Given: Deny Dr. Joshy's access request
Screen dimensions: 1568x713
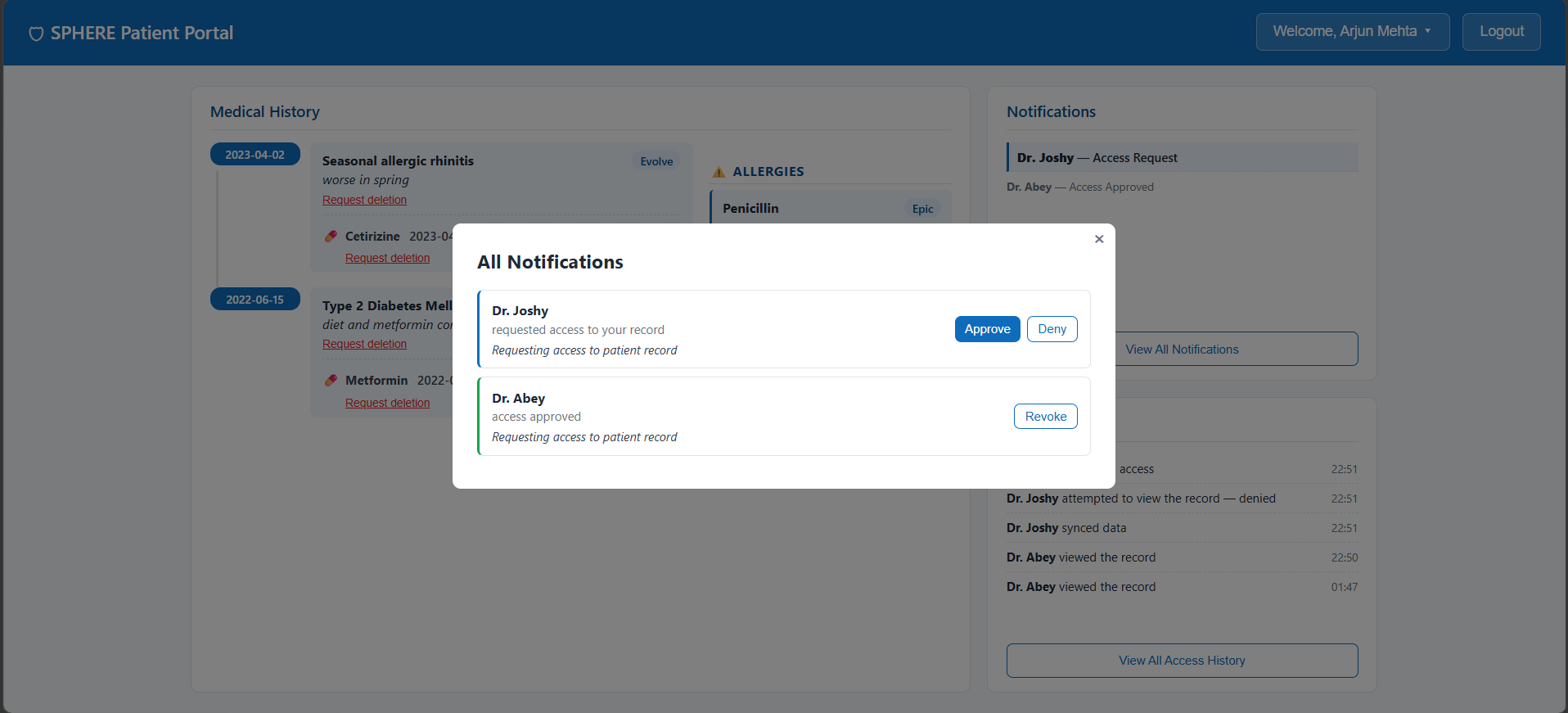Looking at the screenshot, I should pyautogui.click(x=1052, y=329).
